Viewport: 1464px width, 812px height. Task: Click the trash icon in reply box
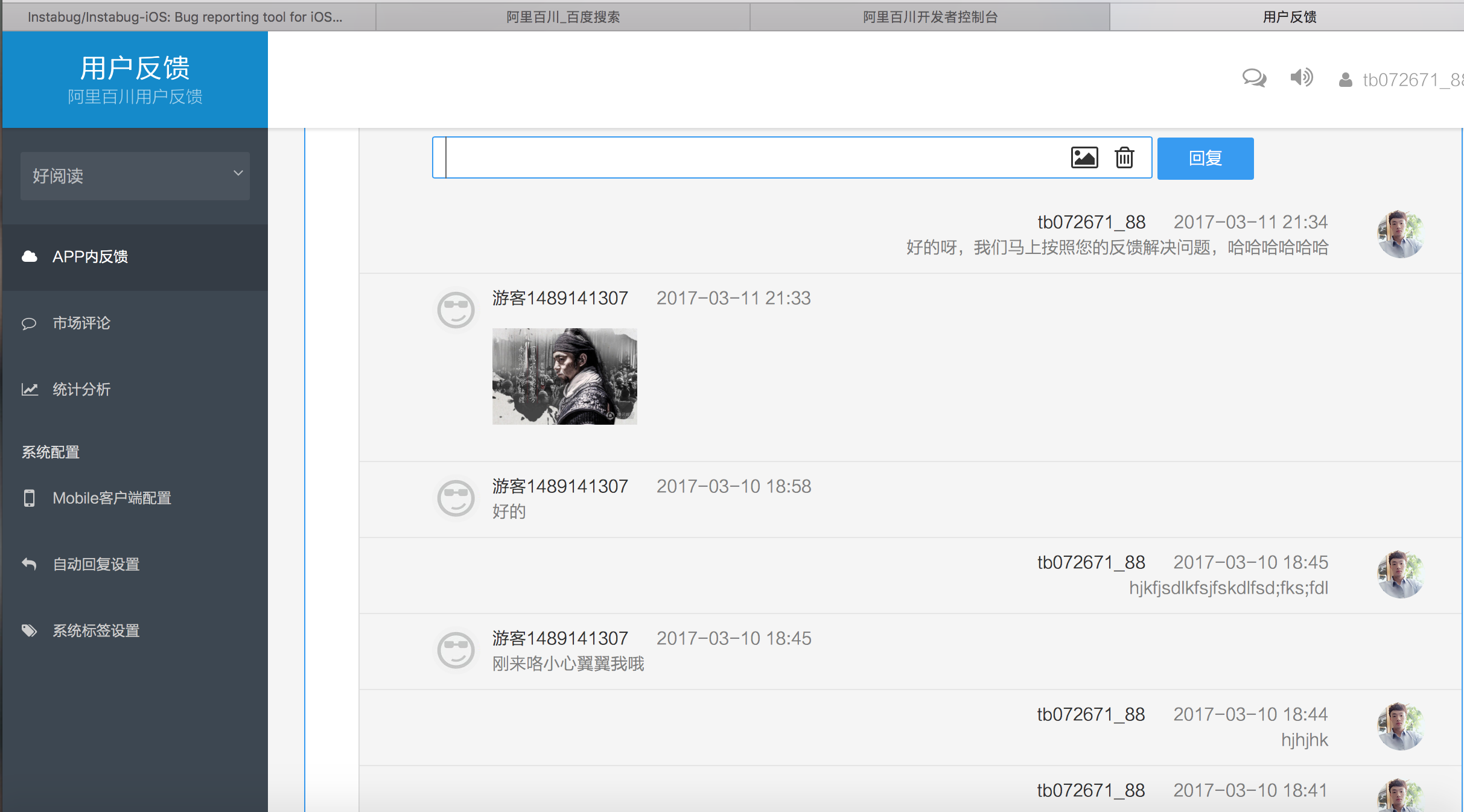[x=1124, y=157]
